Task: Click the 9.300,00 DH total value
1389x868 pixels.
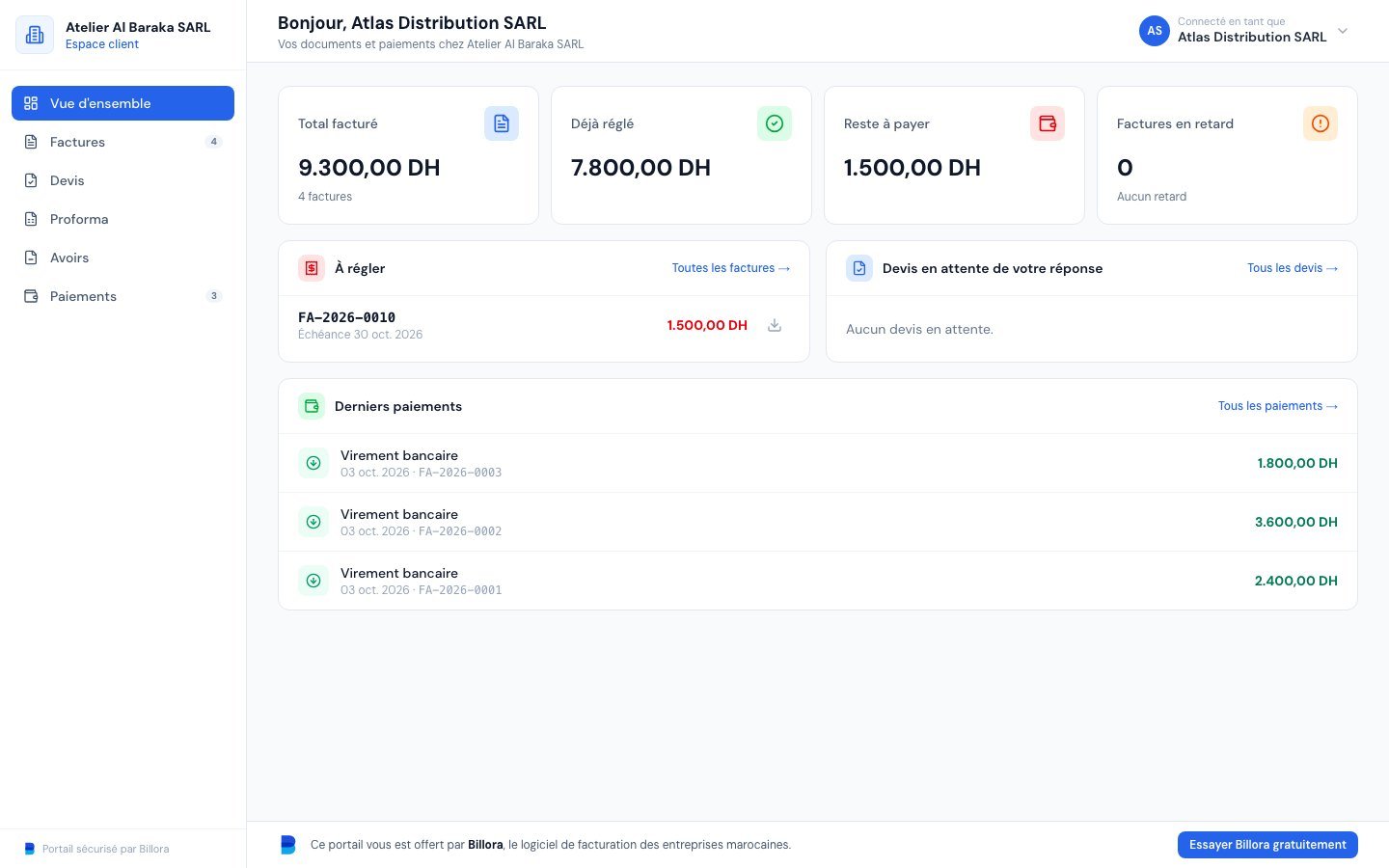Action: point(369,168)
